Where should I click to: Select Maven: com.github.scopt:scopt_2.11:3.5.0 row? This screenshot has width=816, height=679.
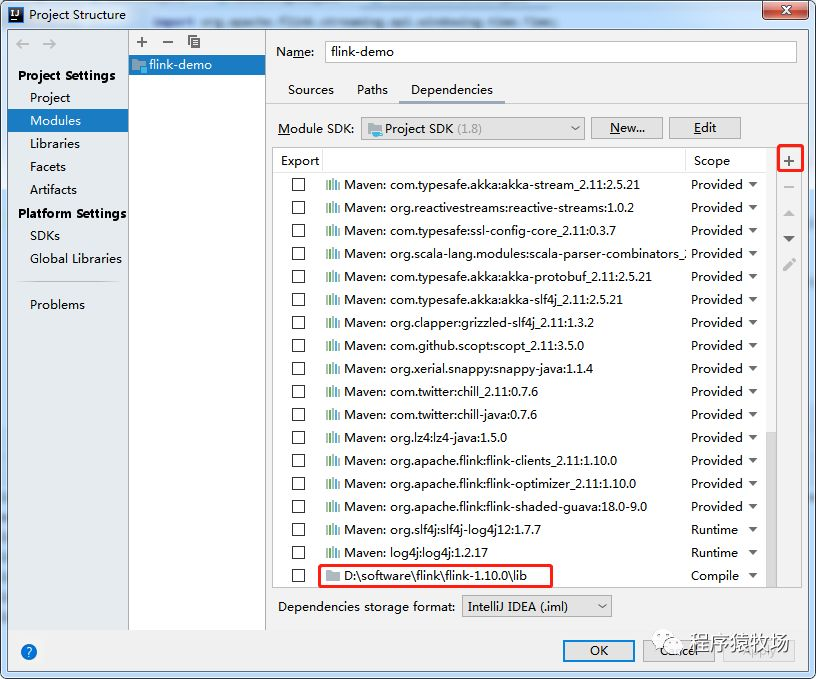pyautogui.click(x=519, y=345)
